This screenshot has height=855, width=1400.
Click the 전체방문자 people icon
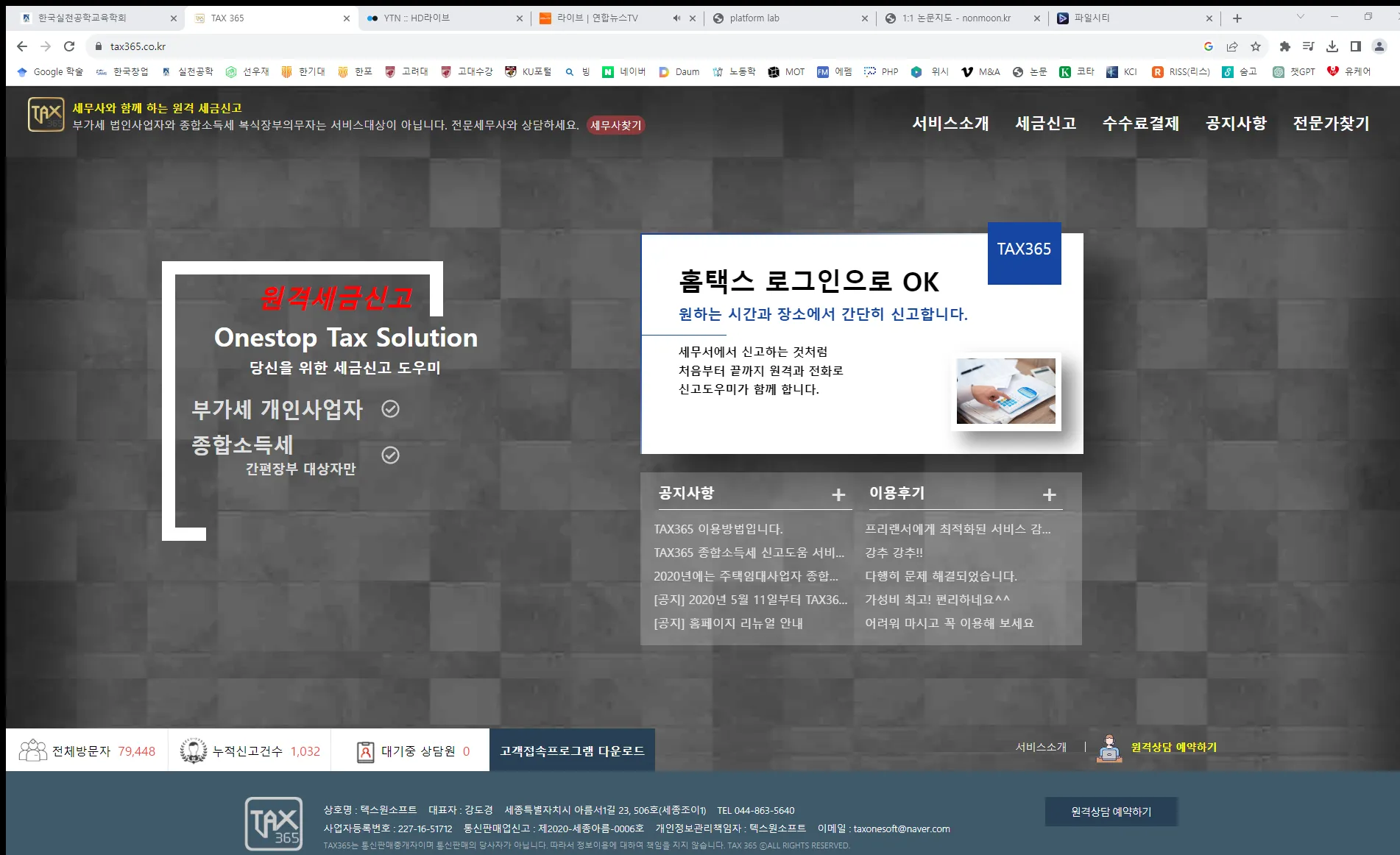(32, 751)
